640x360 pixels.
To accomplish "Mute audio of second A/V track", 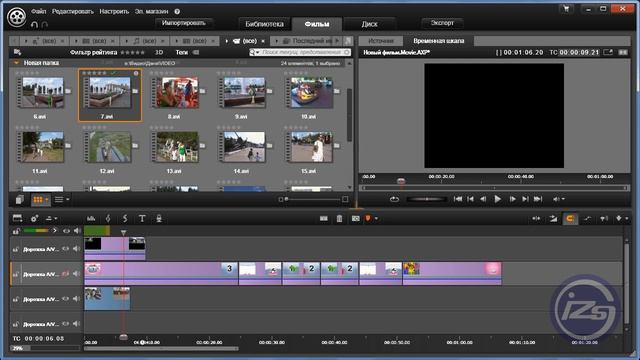I will [x=76, y=274].
